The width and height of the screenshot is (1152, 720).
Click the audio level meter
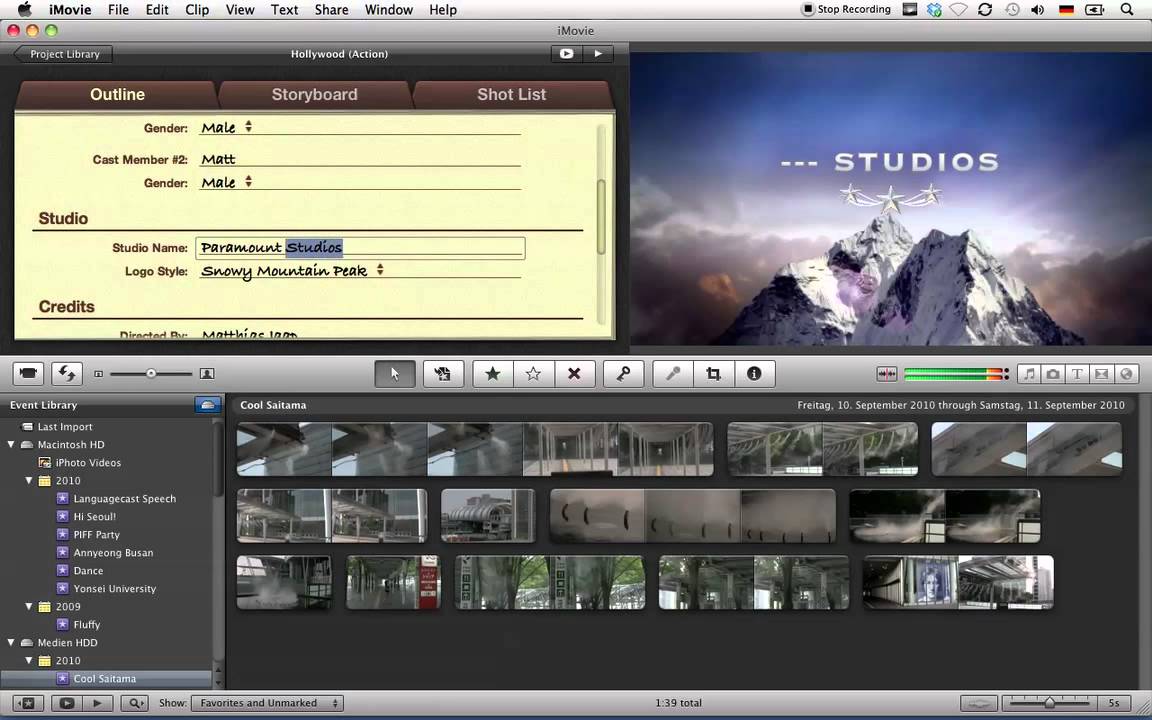coord(957,374)
